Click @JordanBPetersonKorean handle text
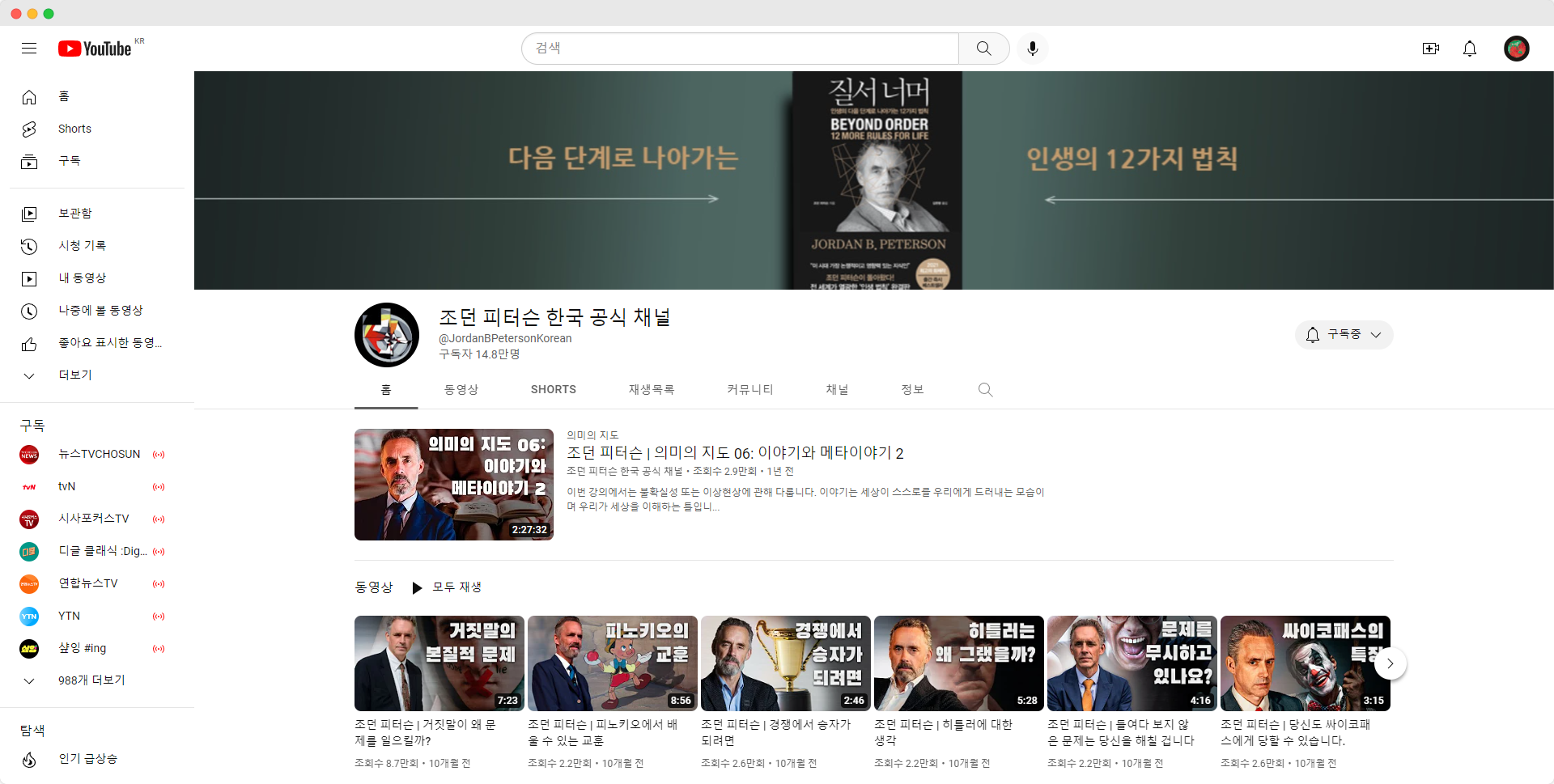 (505, 339)
